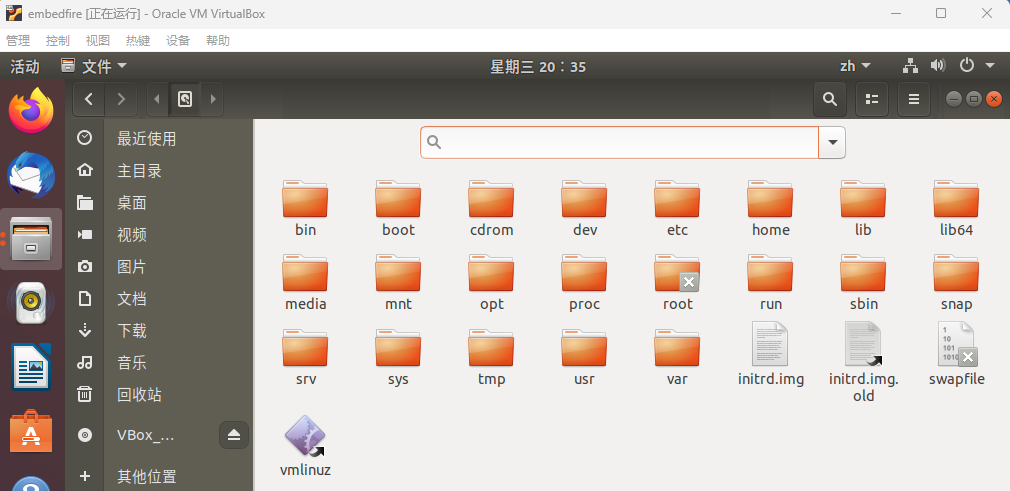Open the zh input language dropdown
Screen dimensions: 1010x491
tap(855, 66)
